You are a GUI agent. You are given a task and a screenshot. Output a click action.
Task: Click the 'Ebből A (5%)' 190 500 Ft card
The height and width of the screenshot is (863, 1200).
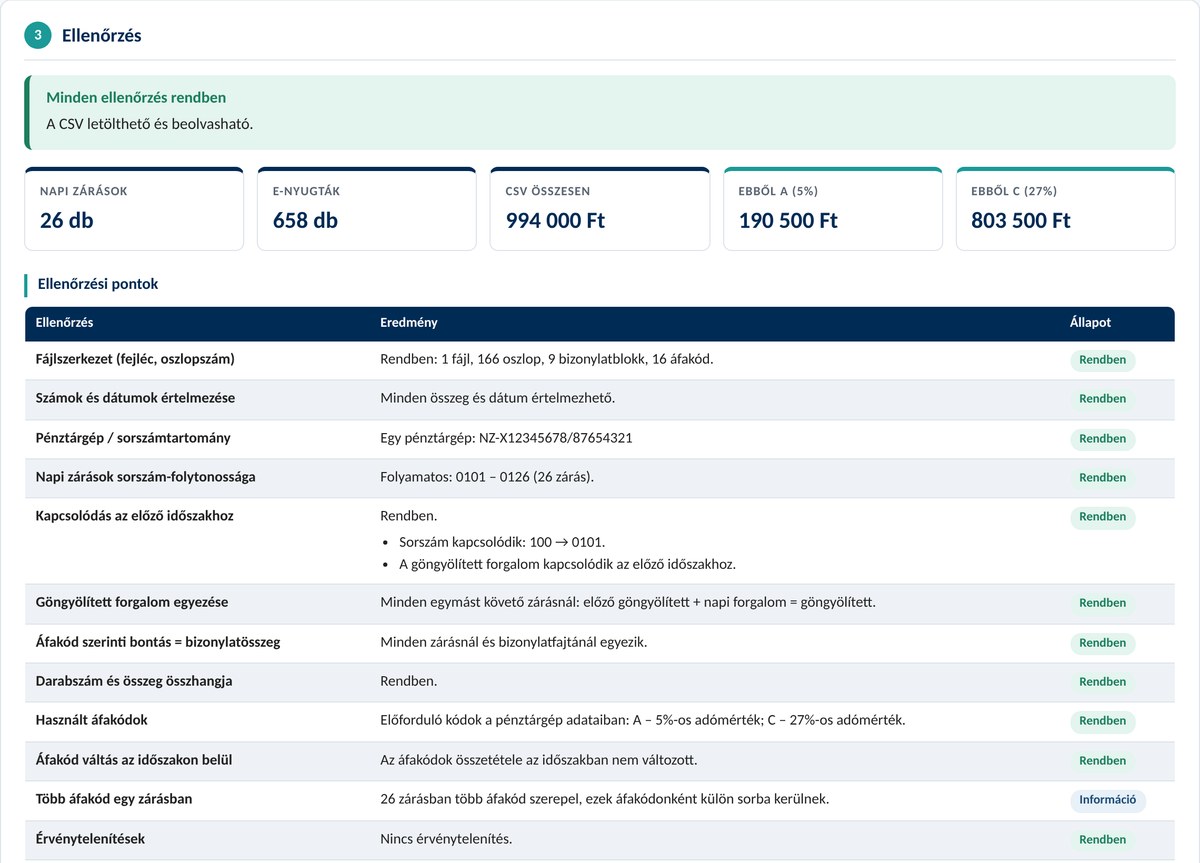click(833, 208)
